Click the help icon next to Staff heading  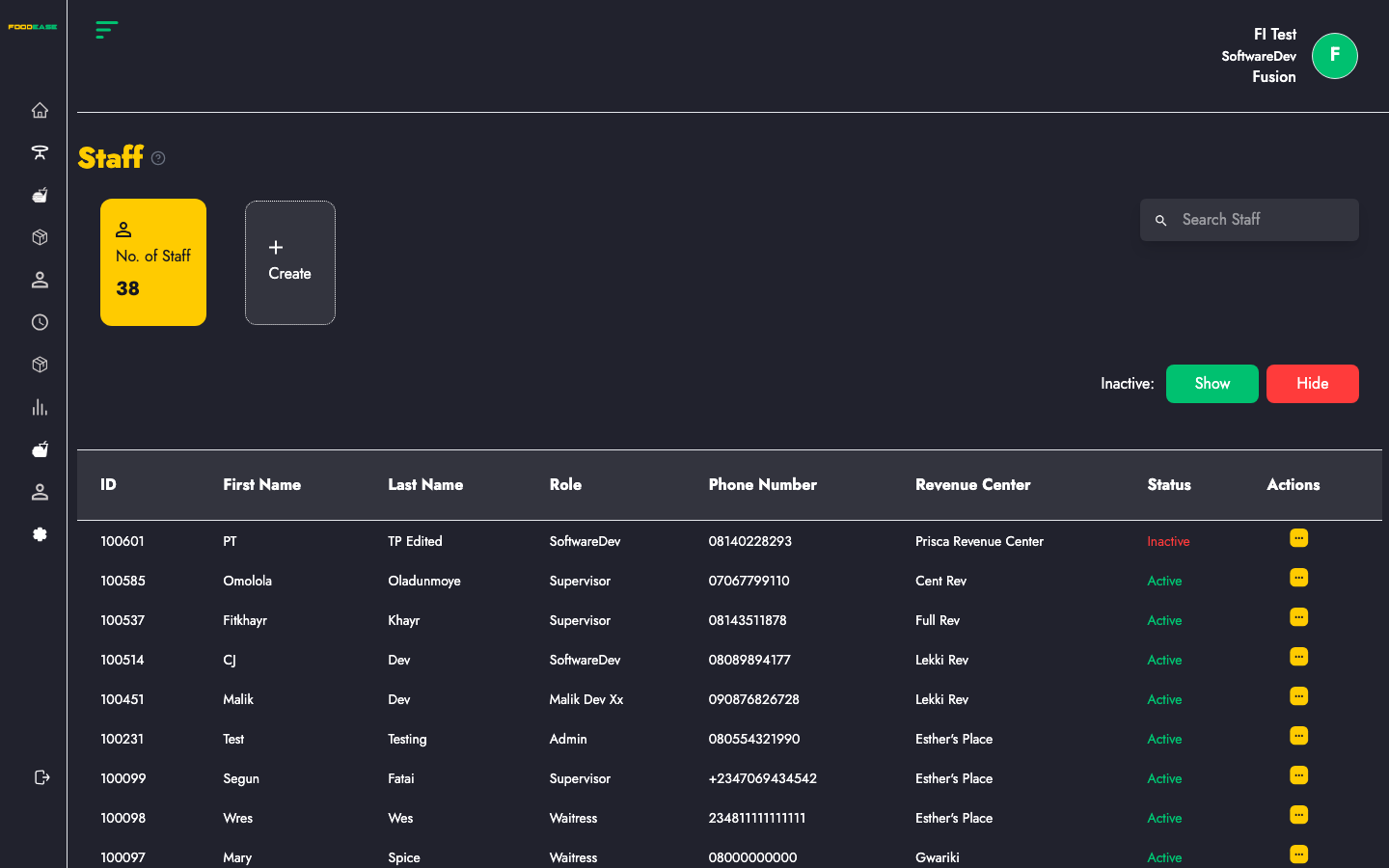coord(158,158)
